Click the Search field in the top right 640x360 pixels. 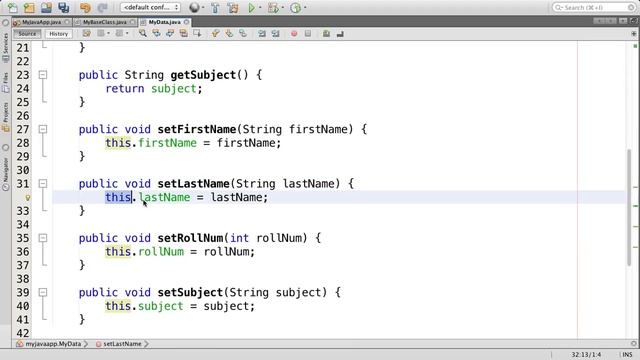[x=594, y=7]
